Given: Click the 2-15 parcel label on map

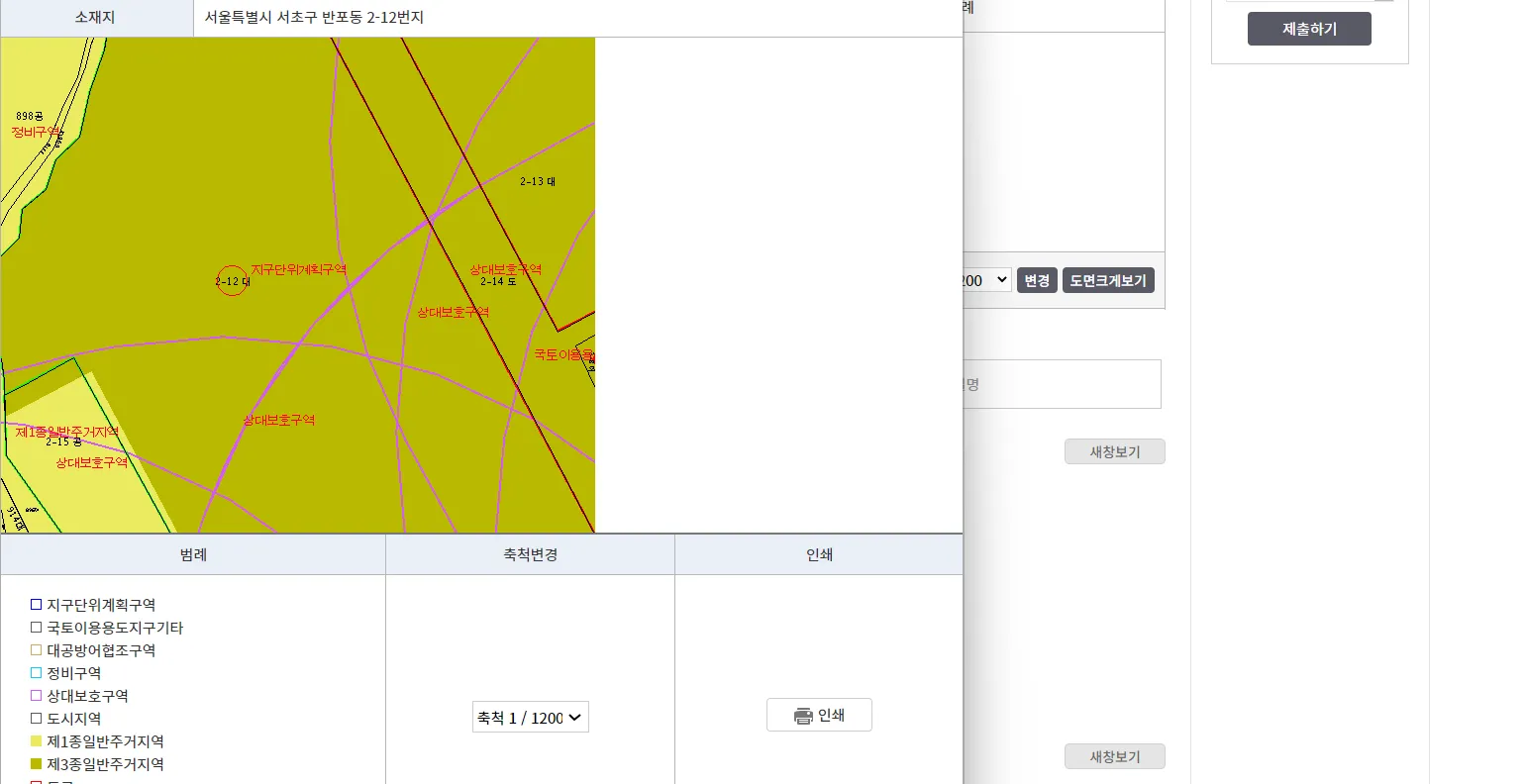Looking at the screenshot, I should click(x=63, y=441).
